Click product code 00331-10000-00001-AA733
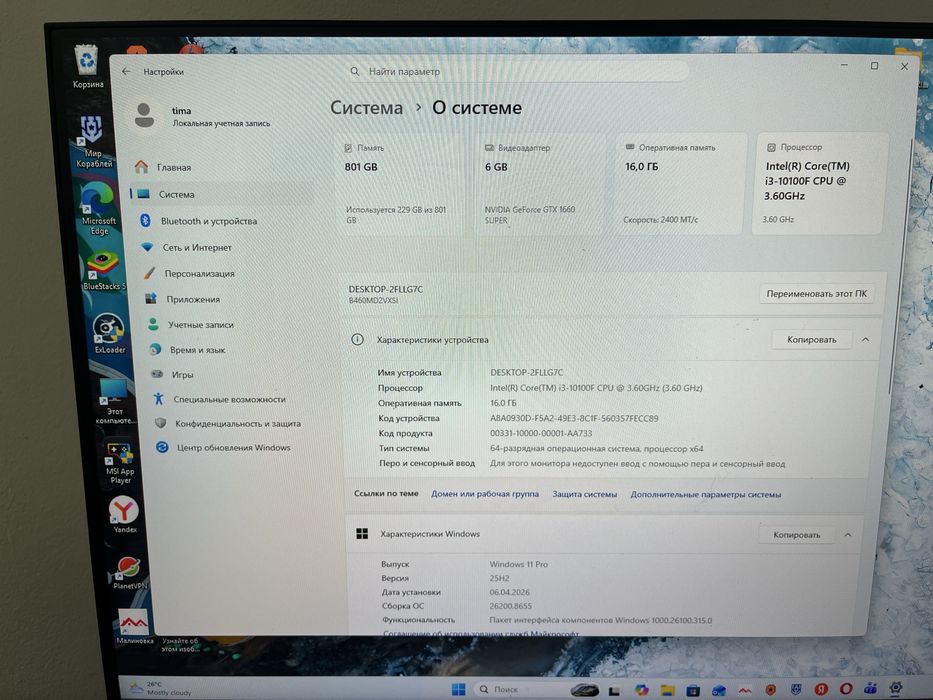The width and height of the screenshot is (933, 700). pos(541,433)
